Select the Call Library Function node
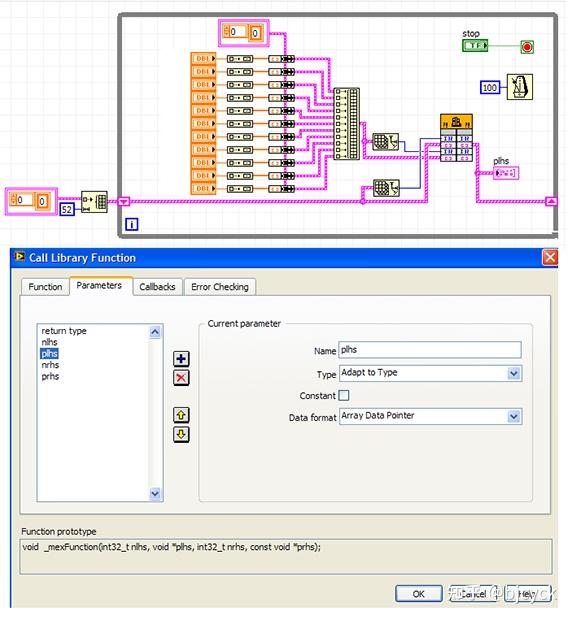The height and width of the screenshot is (620, 572). 456,138
